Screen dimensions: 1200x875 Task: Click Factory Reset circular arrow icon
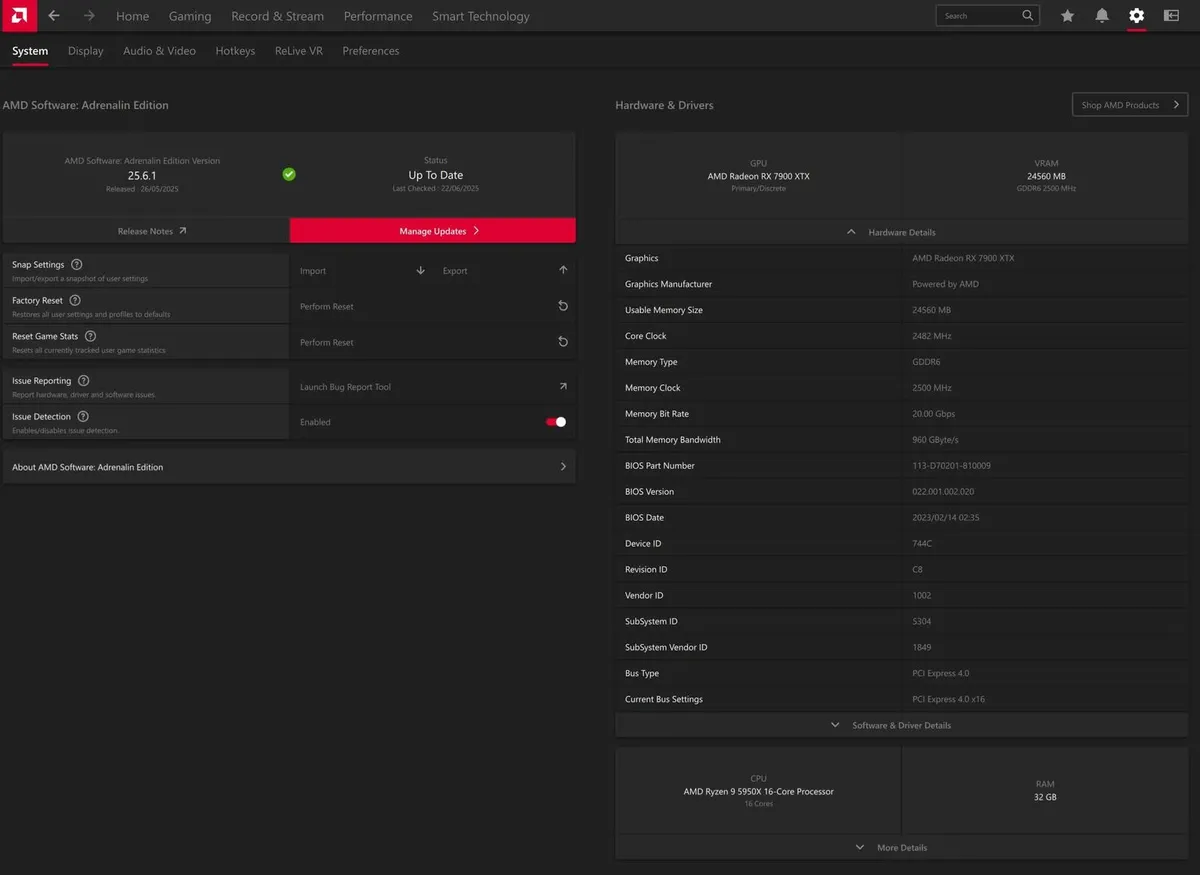pos(563,306)
